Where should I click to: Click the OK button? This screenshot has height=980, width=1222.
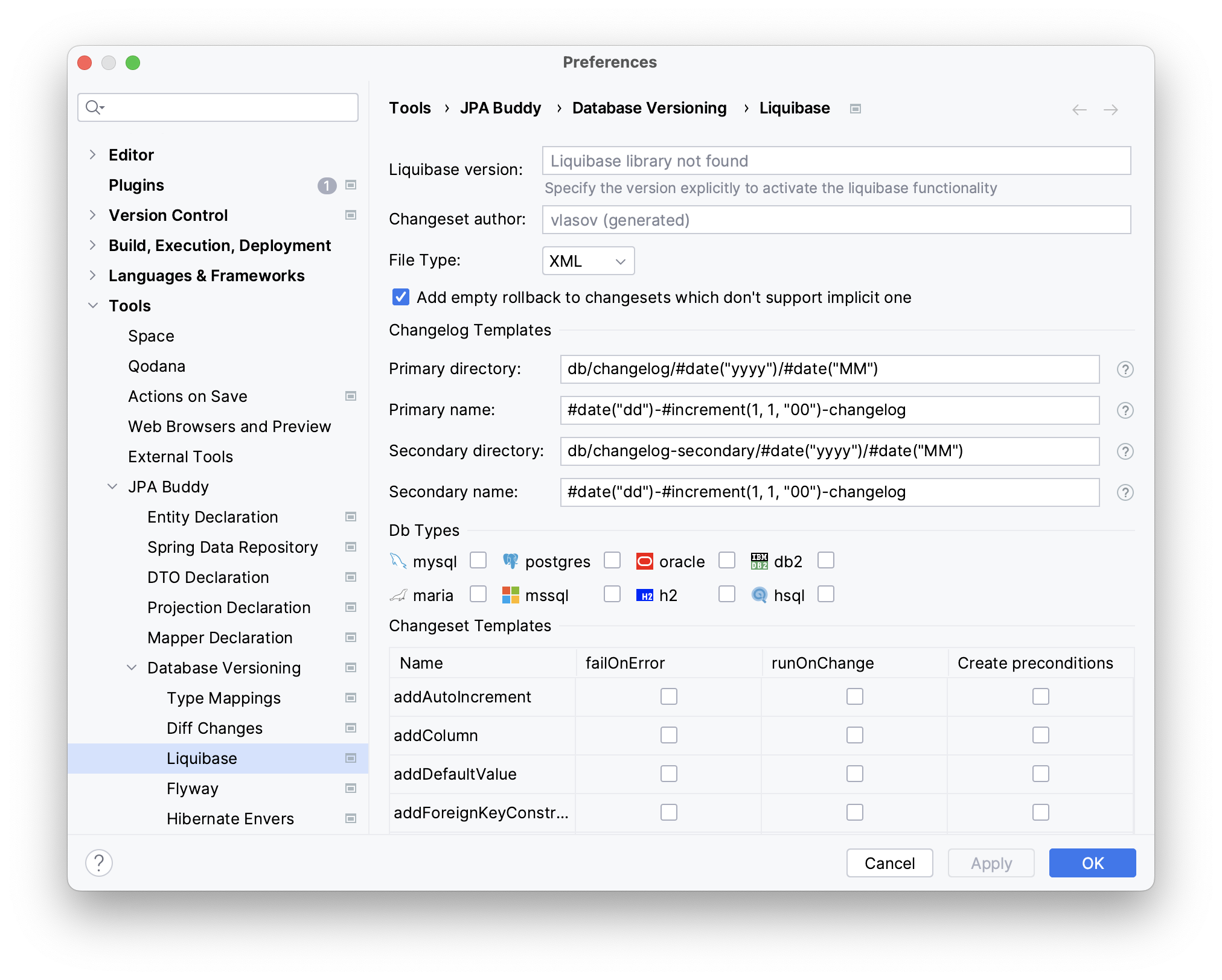1092,863
